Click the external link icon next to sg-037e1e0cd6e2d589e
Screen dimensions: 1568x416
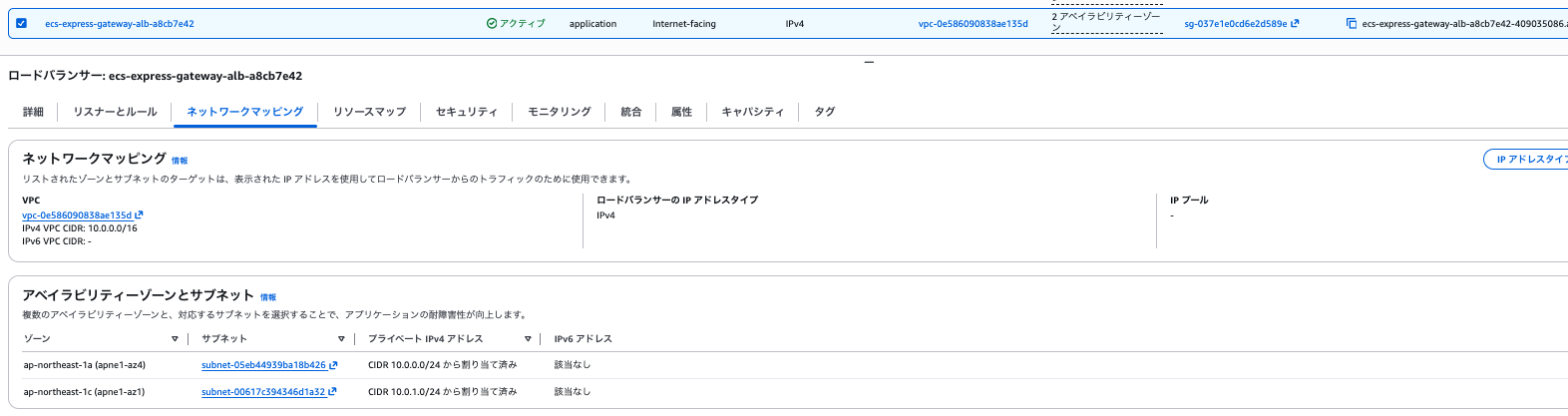click(x=1295, y=24)
